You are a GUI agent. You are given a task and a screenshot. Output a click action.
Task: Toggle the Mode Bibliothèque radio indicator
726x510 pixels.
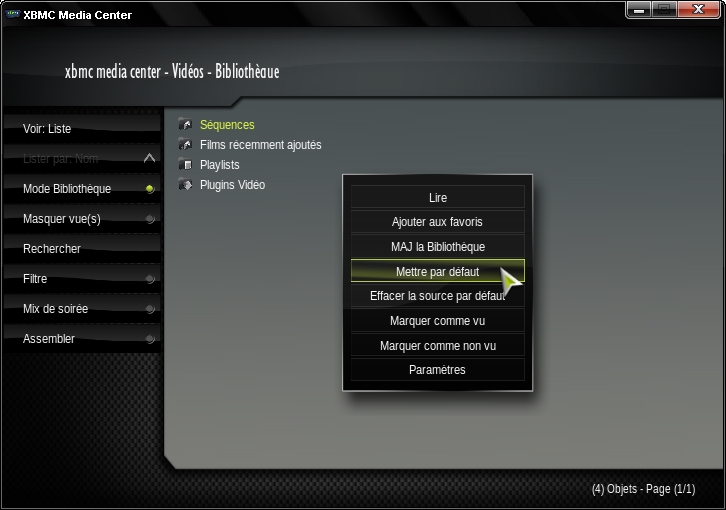(x=149, y=189)
